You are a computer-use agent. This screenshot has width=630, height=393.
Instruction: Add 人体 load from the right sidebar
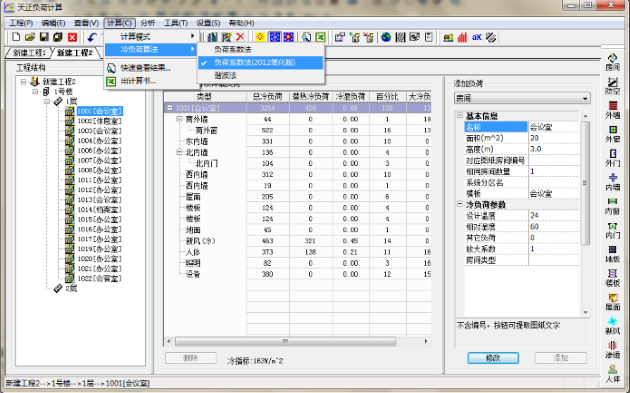tap(612, 374)
